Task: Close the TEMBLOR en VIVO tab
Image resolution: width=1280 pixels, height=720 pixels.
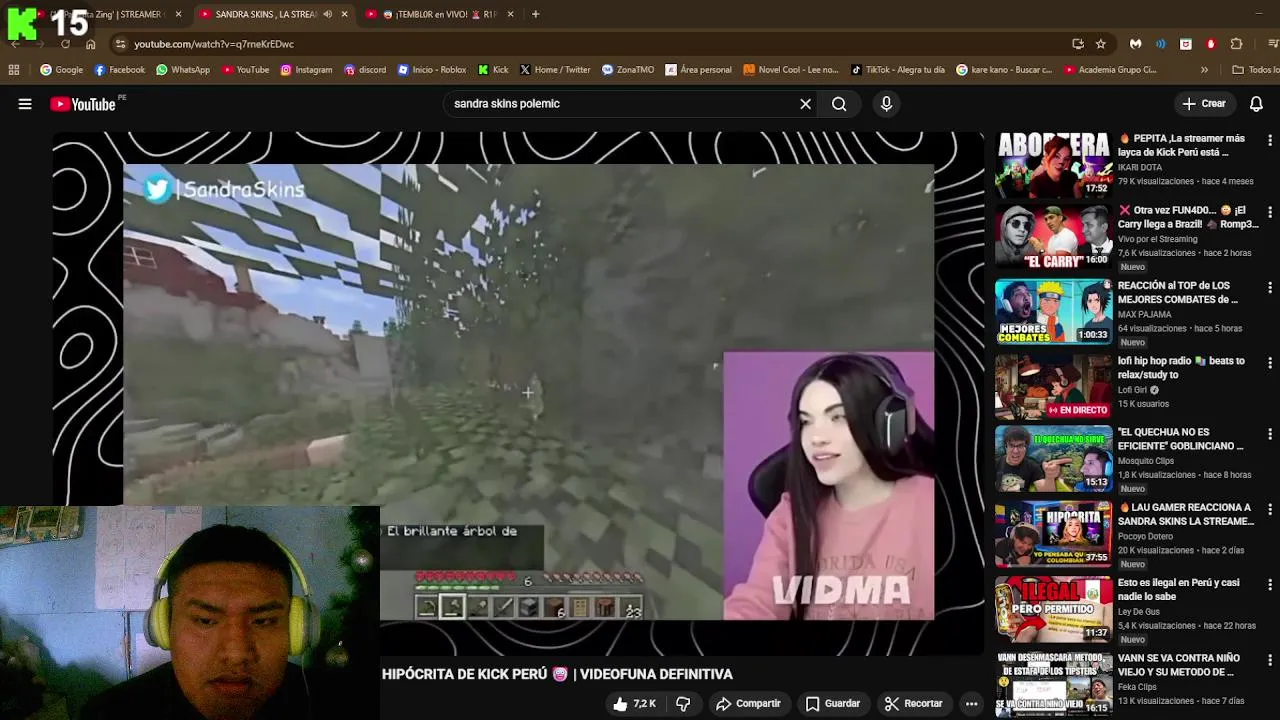Action: pyautogui.click(x=510, y=14)
